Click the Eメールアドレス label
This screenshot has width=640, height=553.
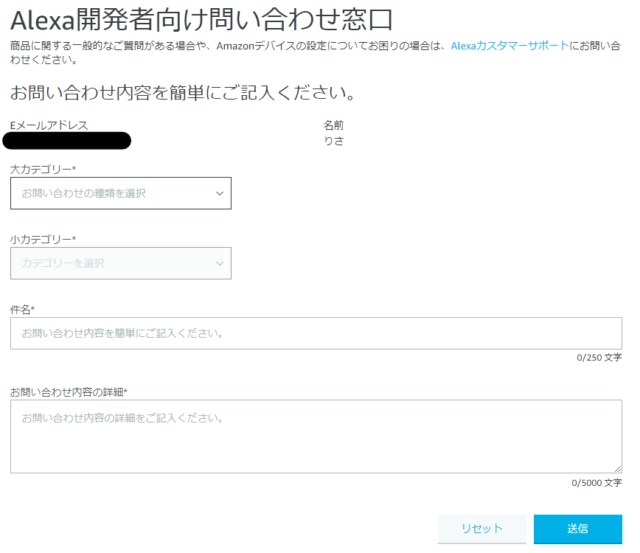(49, 125)
